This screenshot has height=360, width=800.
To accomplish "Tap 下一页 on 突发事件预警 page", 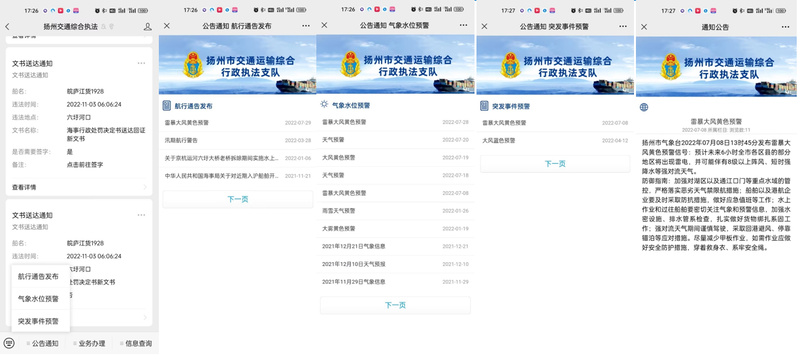I will pos(555,164).
